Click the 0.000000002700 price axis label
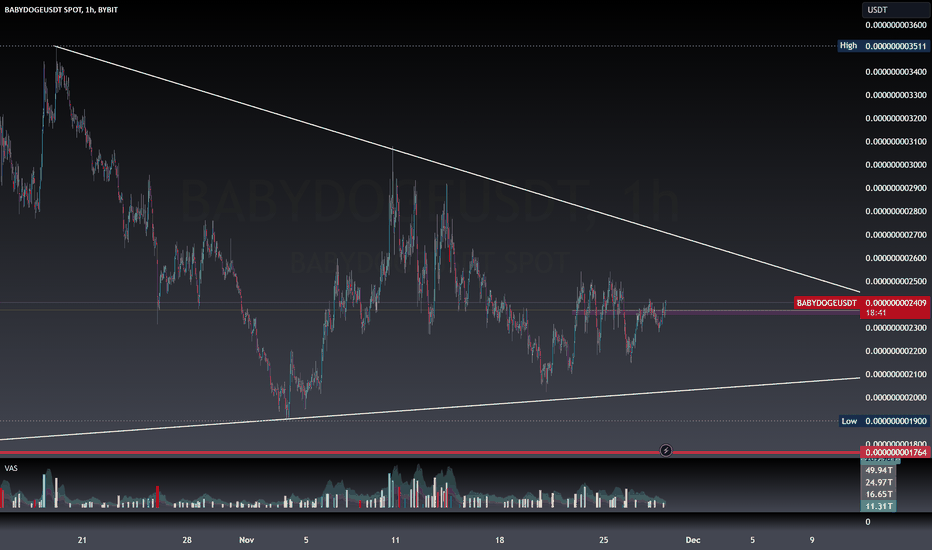This screenshot has width=932, height=550. tap(896, 235)
